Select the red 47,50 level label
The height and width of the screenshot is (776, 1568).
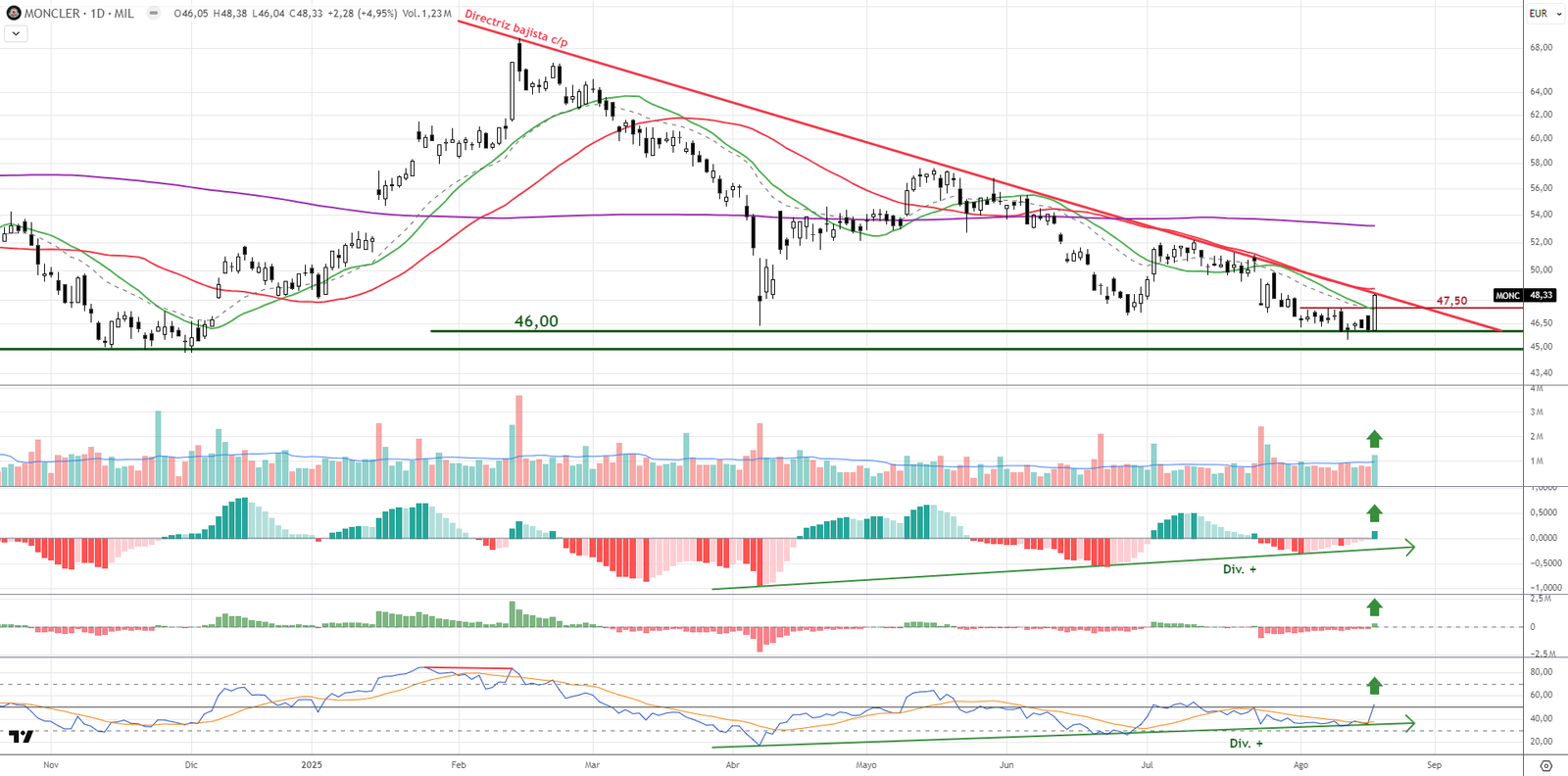[1451, 301]
